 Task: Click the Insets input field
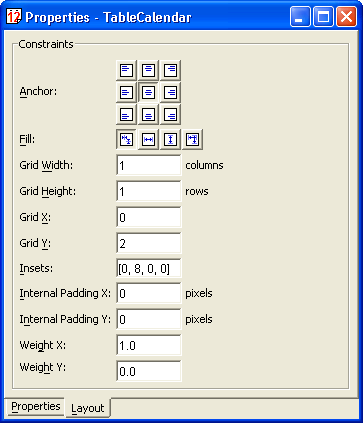point(149,268)
